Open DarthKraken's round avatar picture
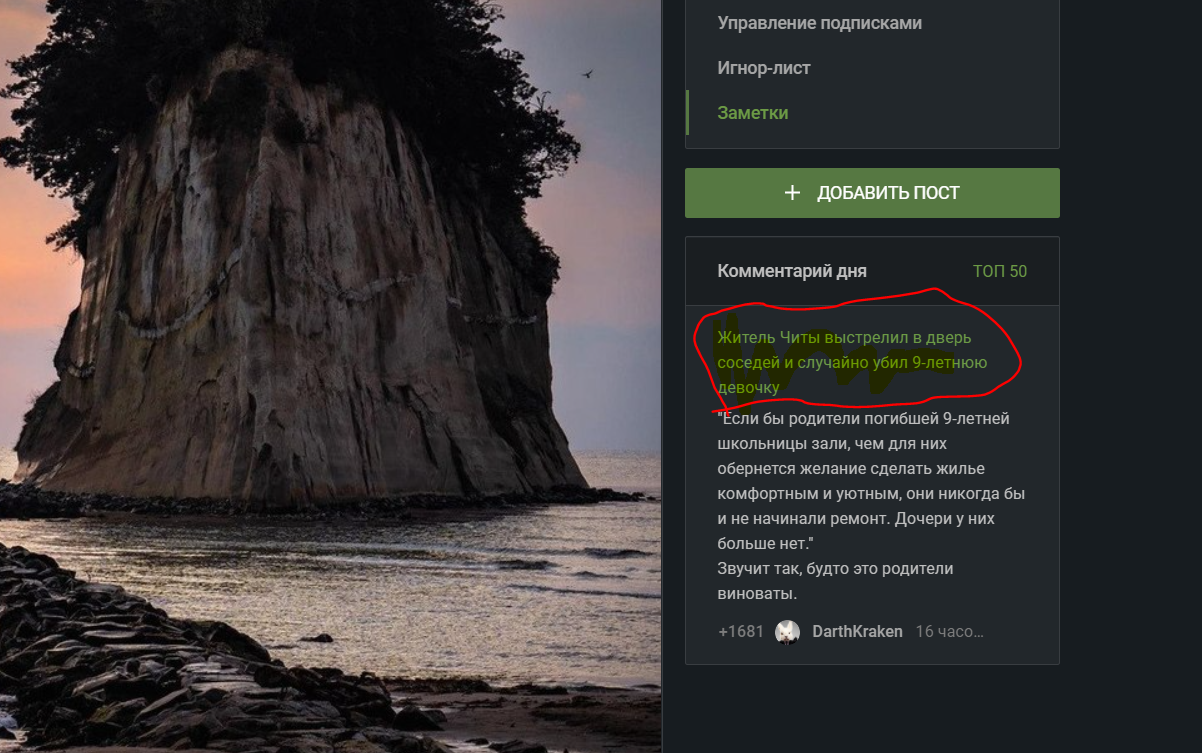The width and height of the screenshot is (1202, 753). 788,632
